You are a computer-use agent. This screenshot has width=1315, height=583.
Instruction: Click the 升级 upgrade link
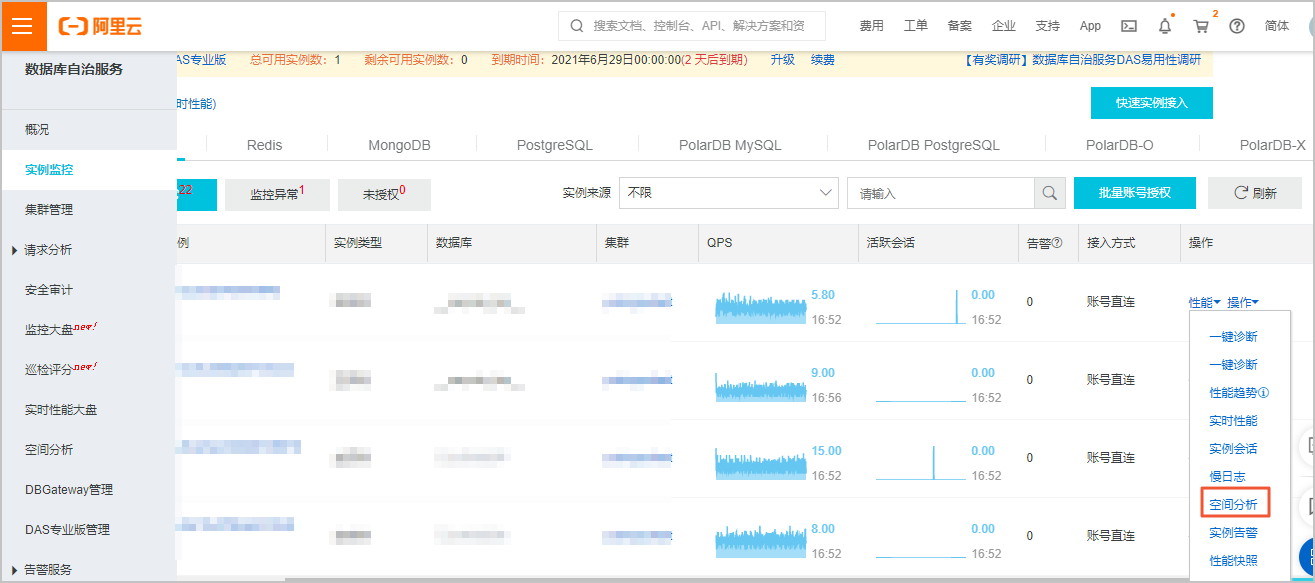pyautogui.click(x=782, y=60)
